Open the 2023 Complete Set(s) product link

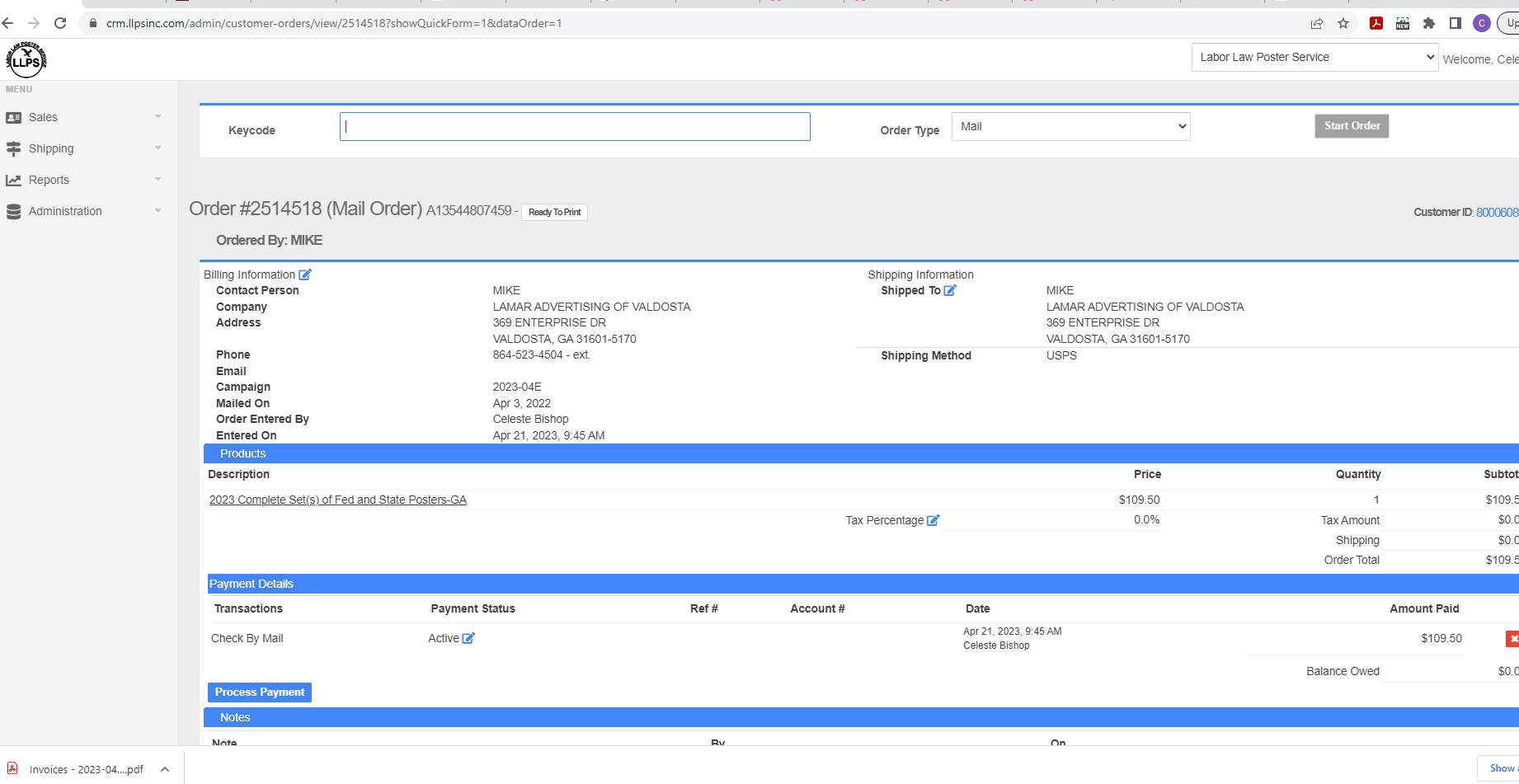pos(337,500)
